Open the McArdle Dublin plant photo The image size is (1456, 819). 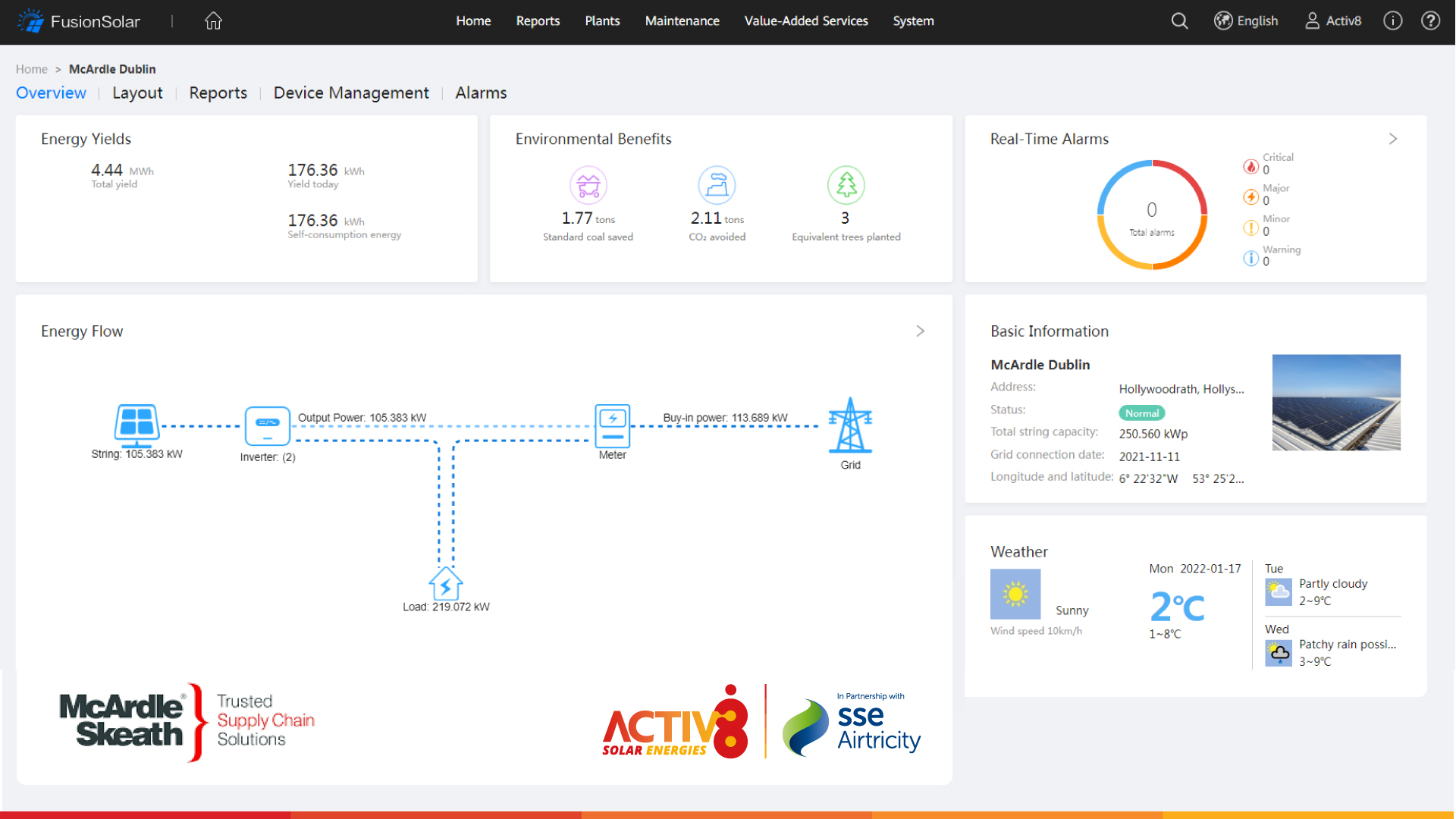(1336, 403)
